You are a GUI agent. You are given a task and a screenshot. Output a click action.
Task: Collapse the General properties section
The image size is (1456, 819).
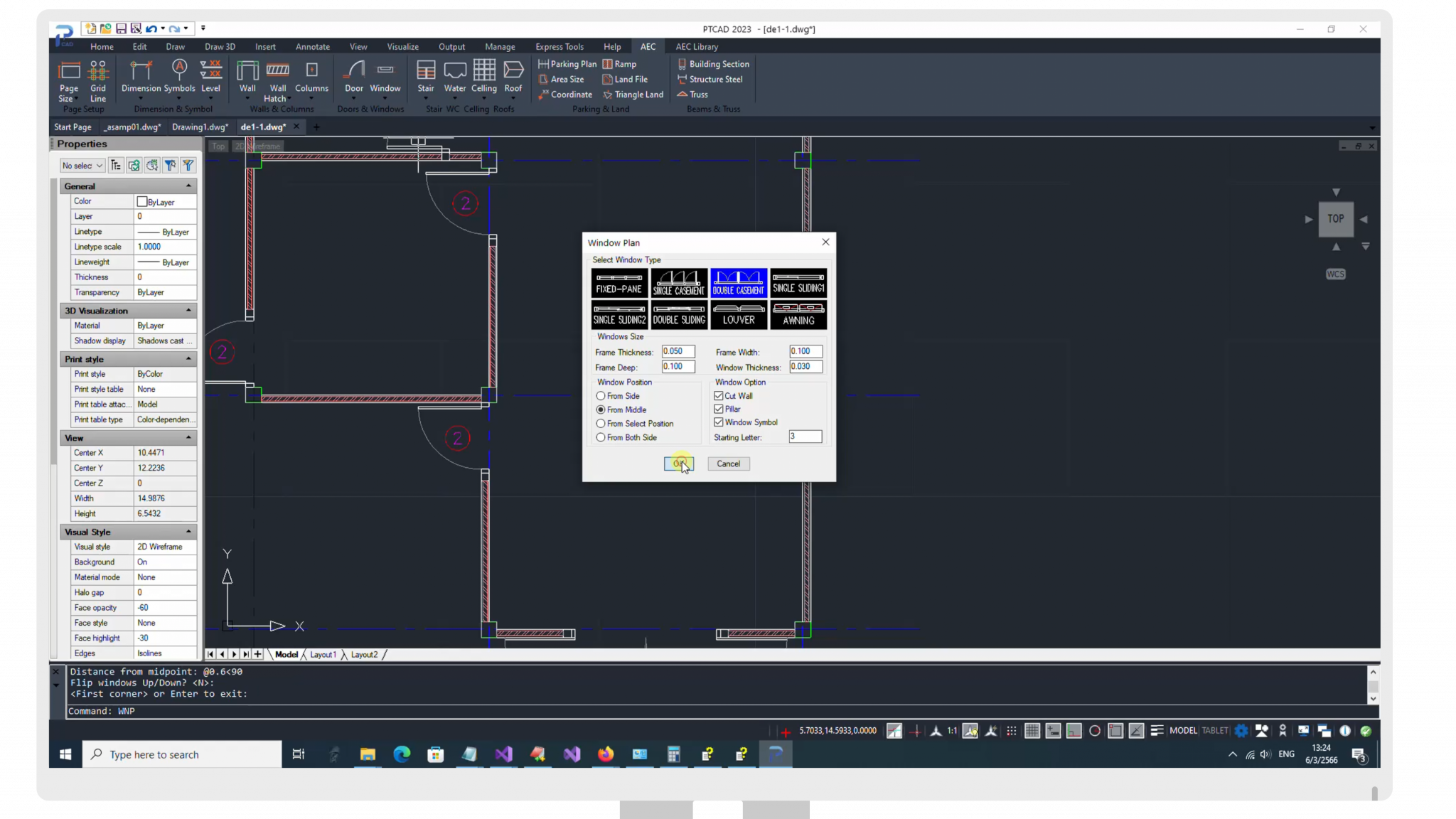(x=188, y=186)
